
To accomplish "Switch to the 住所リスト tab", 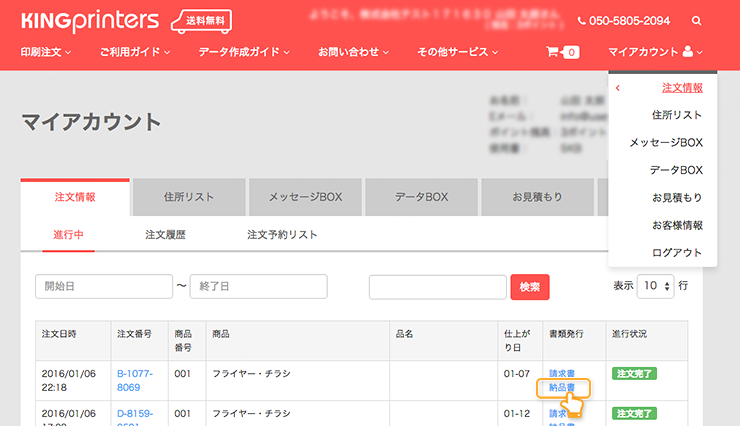I will 189,197.
